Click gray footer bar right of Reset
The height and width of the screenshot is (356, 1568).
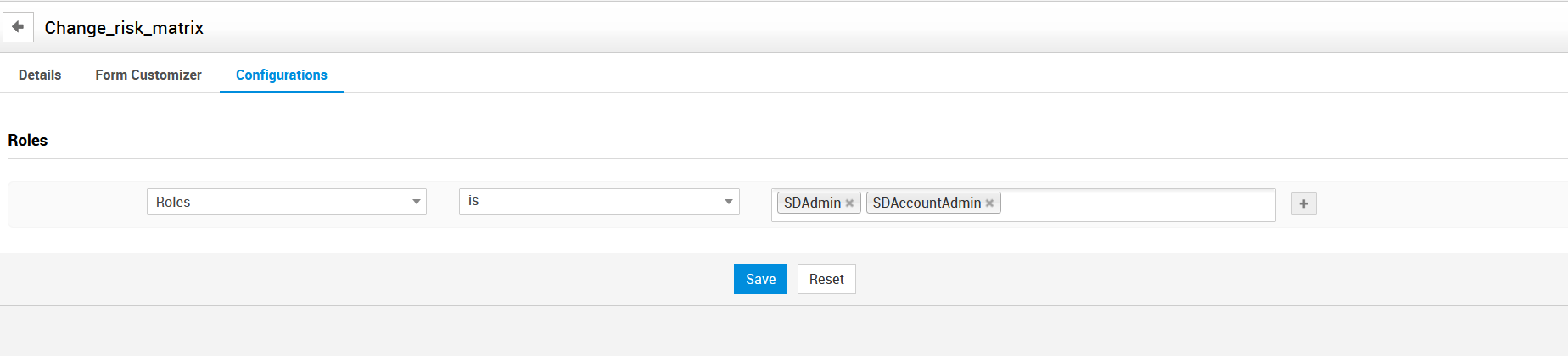(x=1188, y=279)
